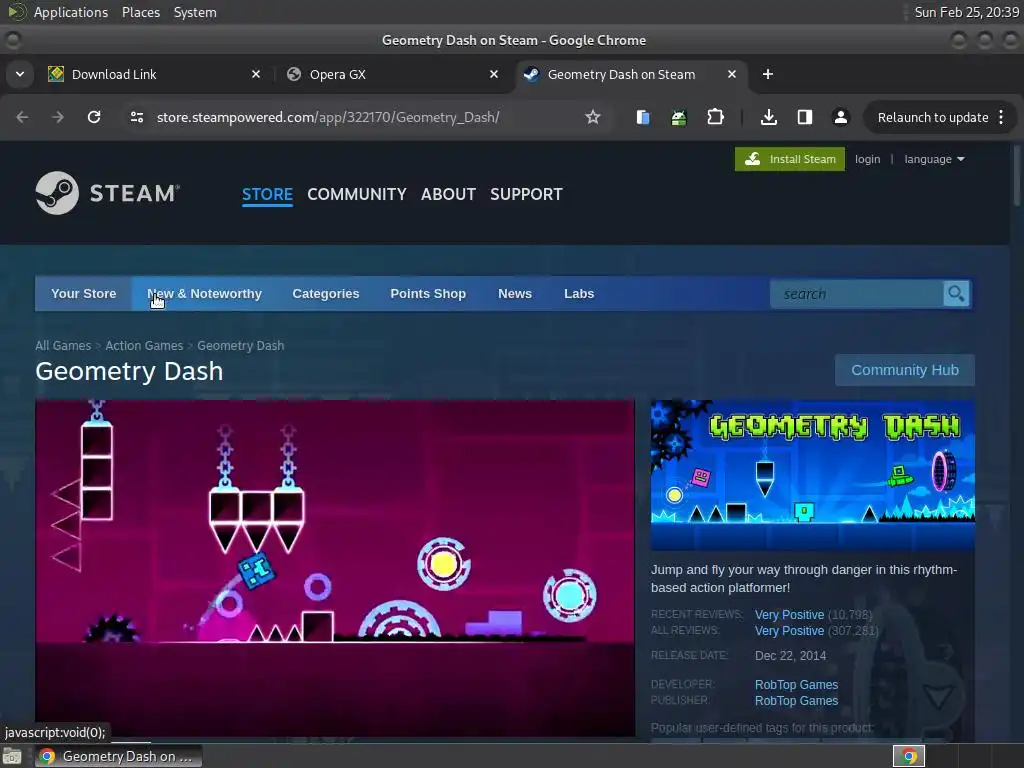This screenshot has width=1024, height=768.
Task: Click the address bar URL
Action: coord(328,117)
